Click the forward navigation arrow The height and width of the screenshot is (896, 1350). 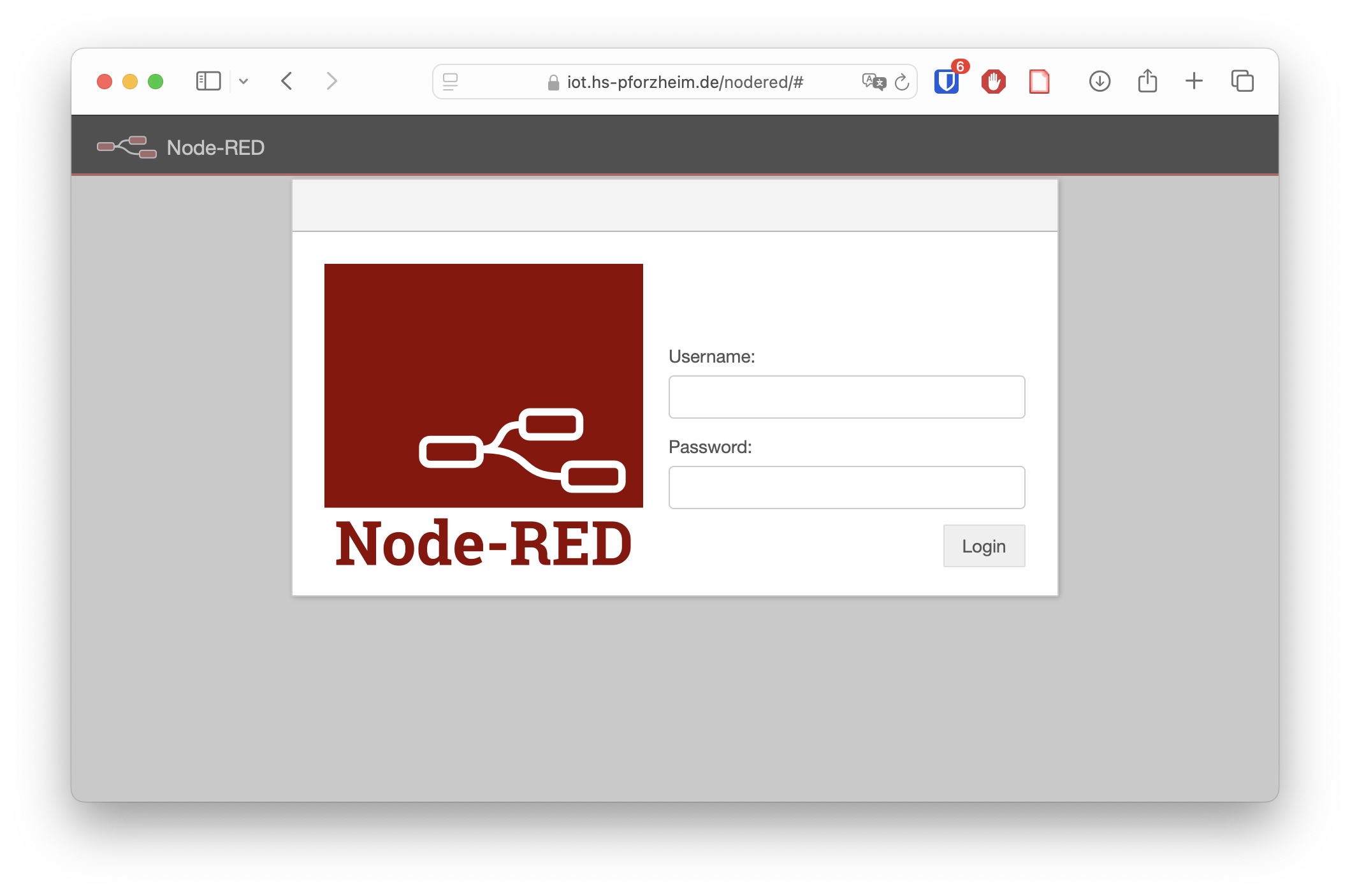(x=331, y=81)
